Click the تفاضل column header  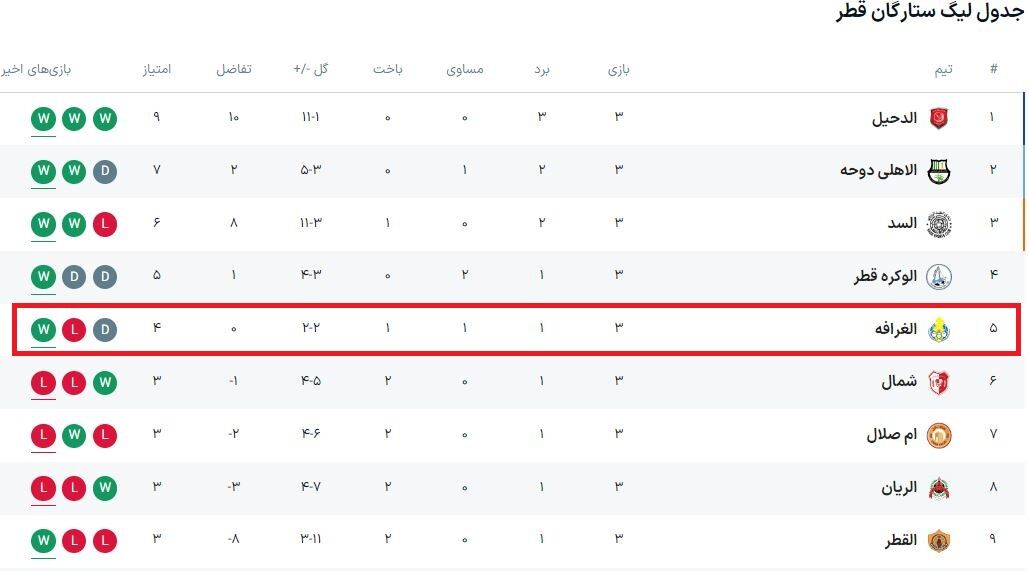(x=234, y=69)
